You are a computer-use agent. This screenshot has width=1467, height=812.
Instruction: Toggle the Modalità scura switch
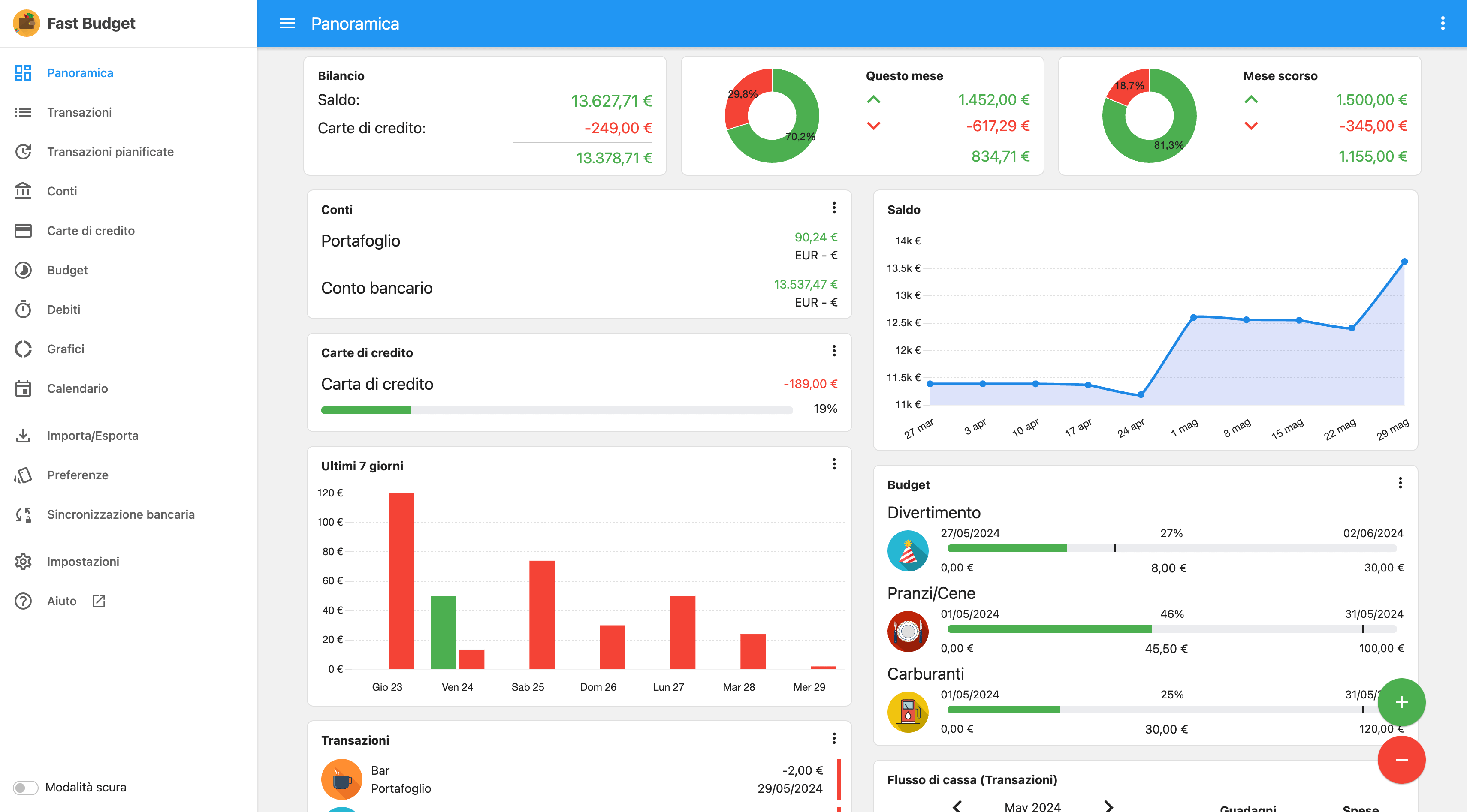coord(26,788)
